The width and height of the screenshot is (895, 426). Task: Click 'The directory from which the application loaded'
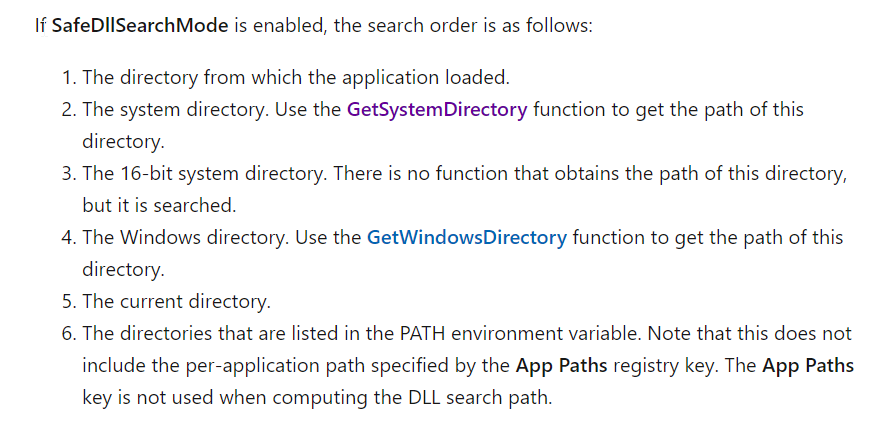click(x=297, y=78)
